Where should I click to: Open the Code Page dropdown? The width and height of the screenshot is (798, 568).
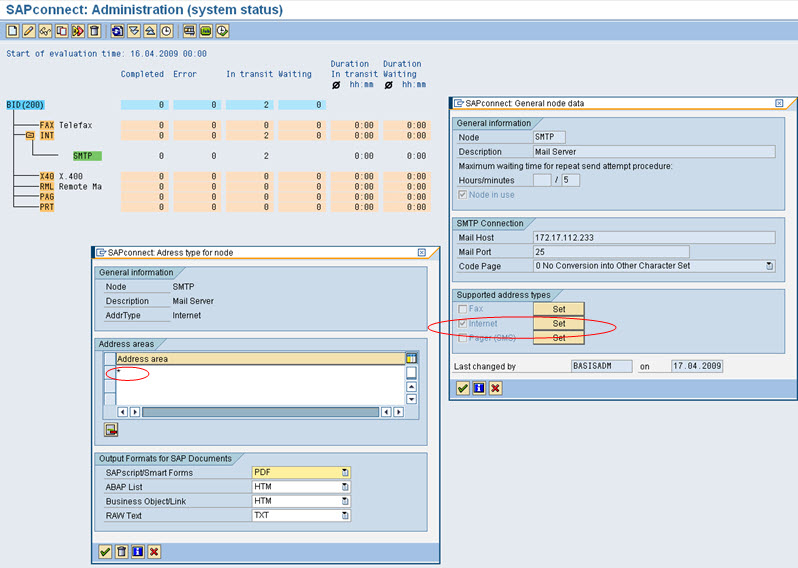click(770, 266)
